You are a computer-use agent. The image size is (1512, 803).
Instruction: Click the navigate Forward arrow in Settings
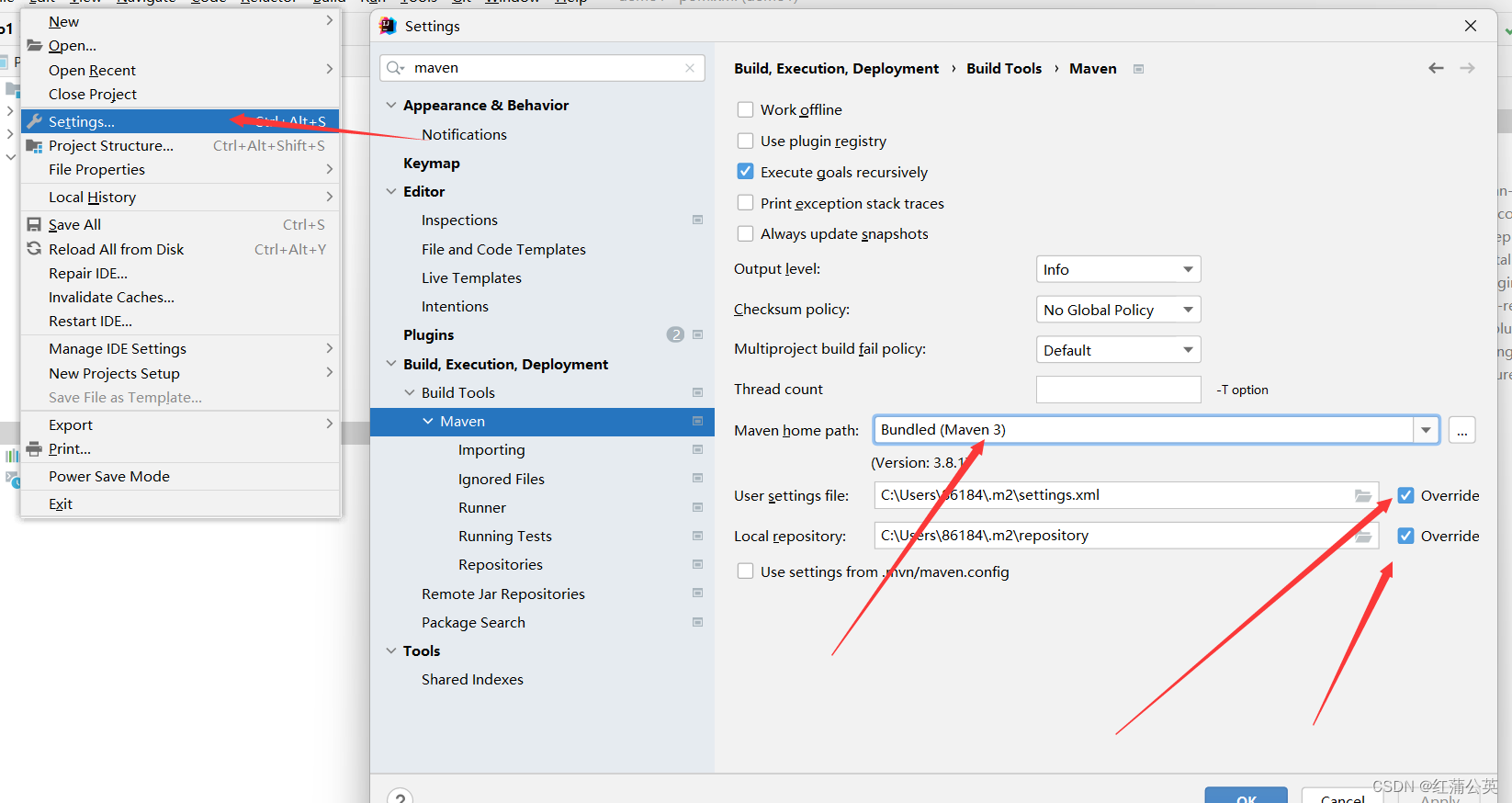point(1467,68)
